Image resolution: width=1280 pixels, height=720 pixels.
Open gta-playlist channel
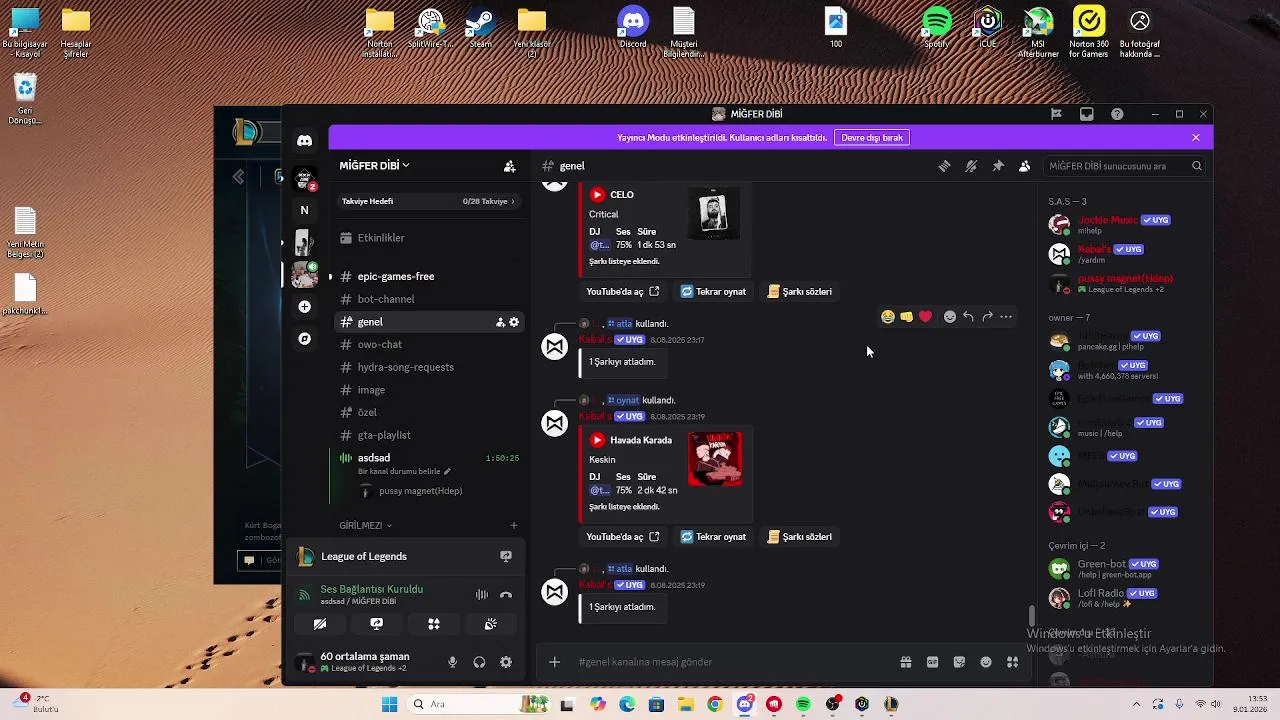[x=428, y=435]
